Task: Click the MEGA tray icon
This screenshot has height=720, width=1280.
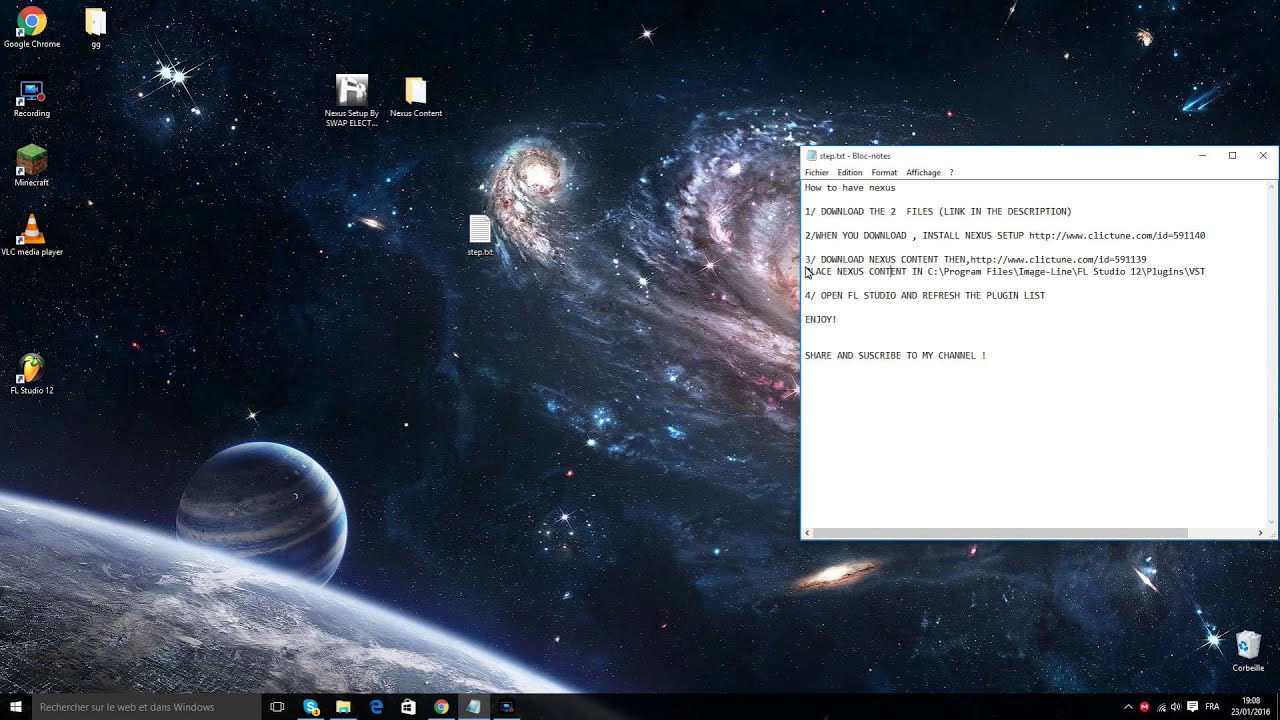Action: tap(1144, 707)
